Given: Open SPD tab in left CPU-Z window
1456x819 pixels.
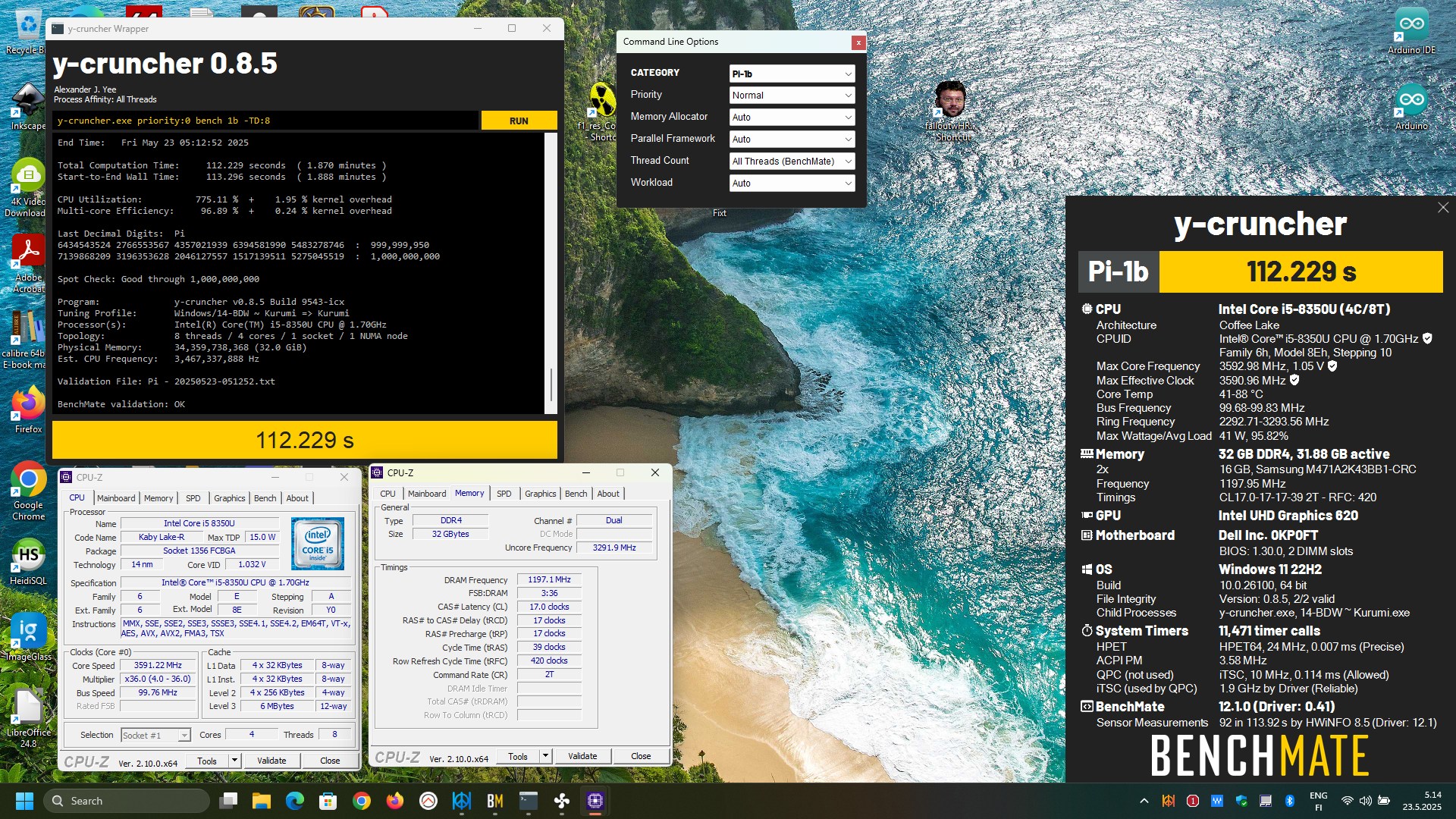Looking at the screenshot, I should (193, 498).
